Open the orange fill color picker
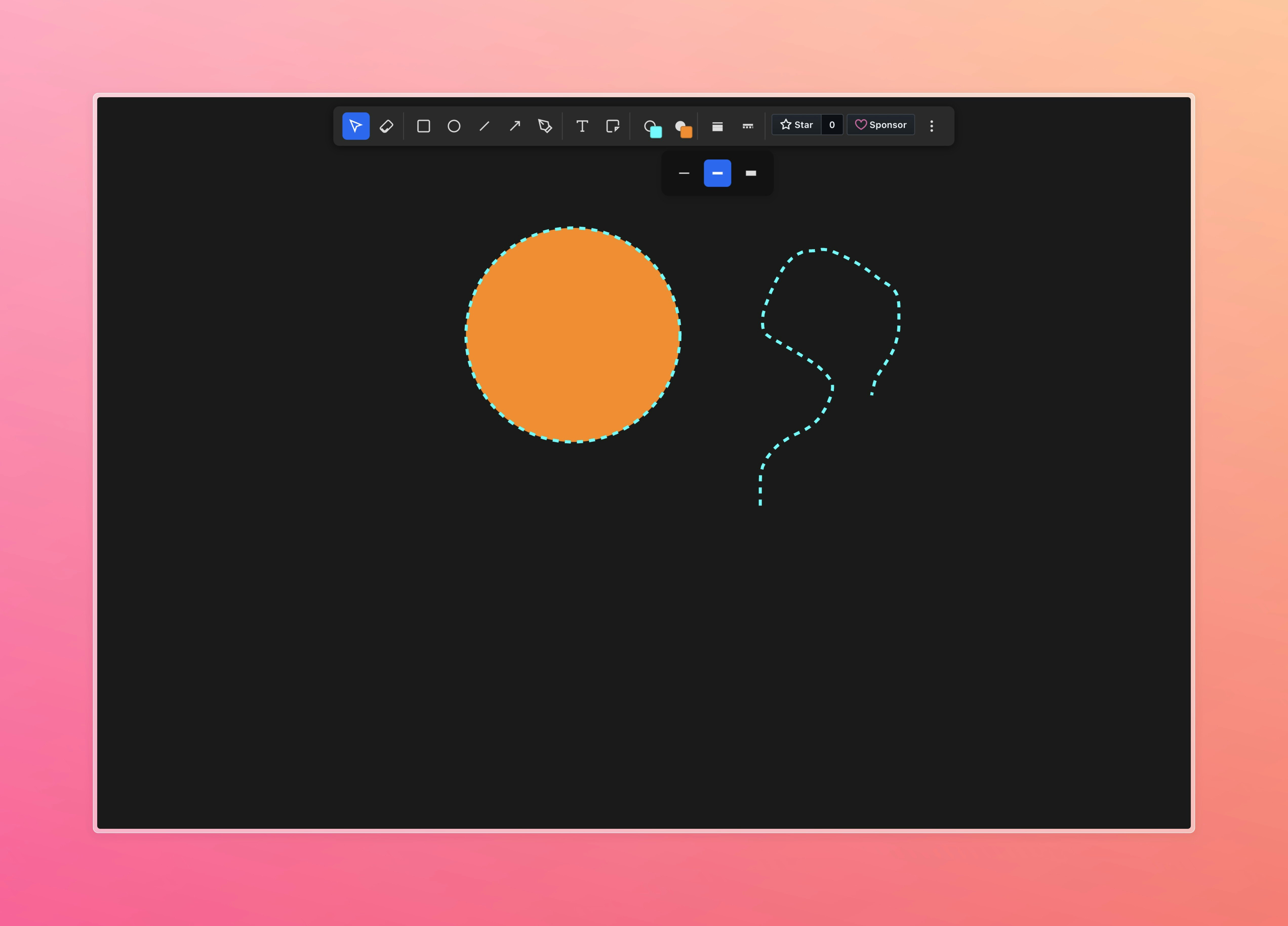1288x926 pixels. 683,126
